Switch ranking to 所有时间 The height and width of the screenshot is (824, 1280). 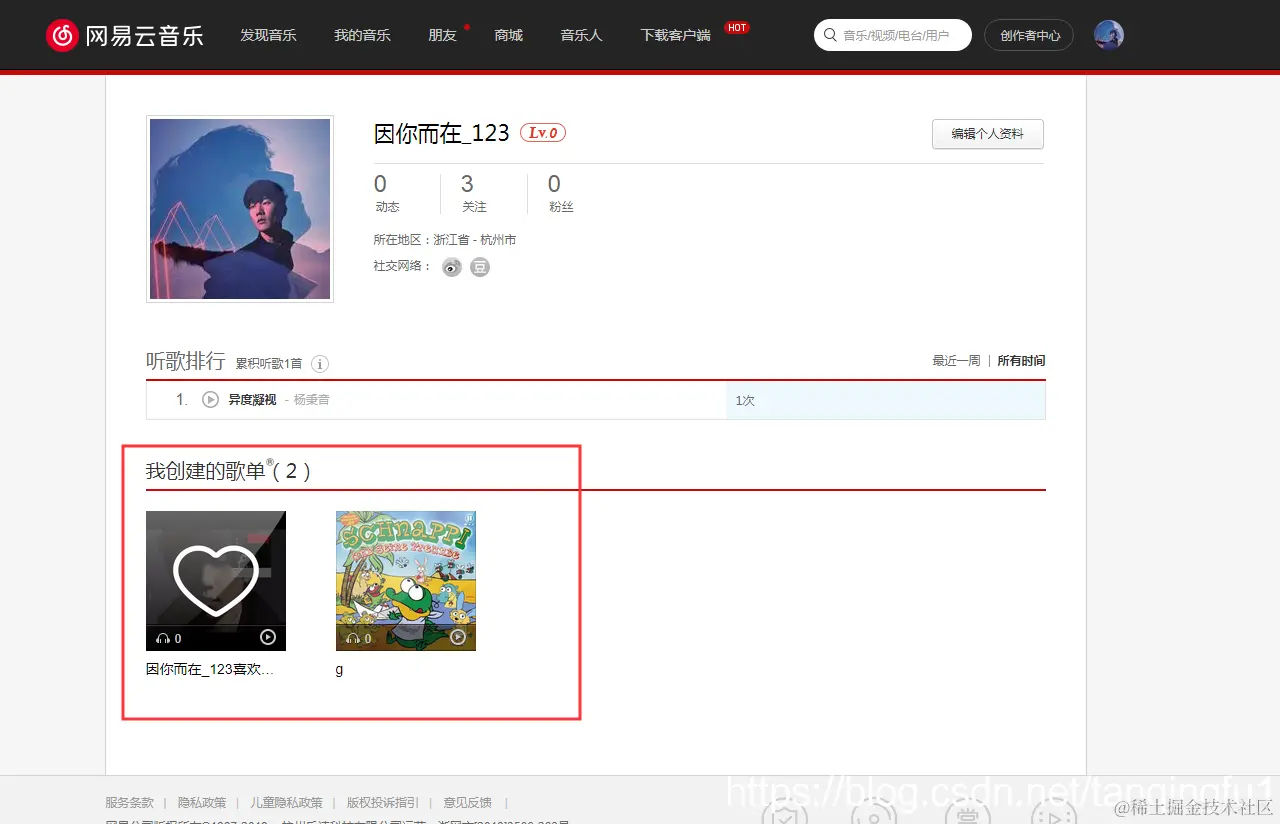[1021, 361]
